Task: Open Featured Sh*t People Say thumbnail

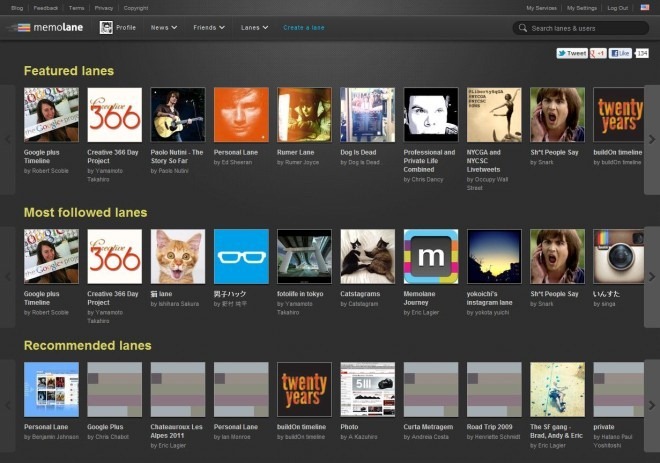Action: (x=558, y=115)
